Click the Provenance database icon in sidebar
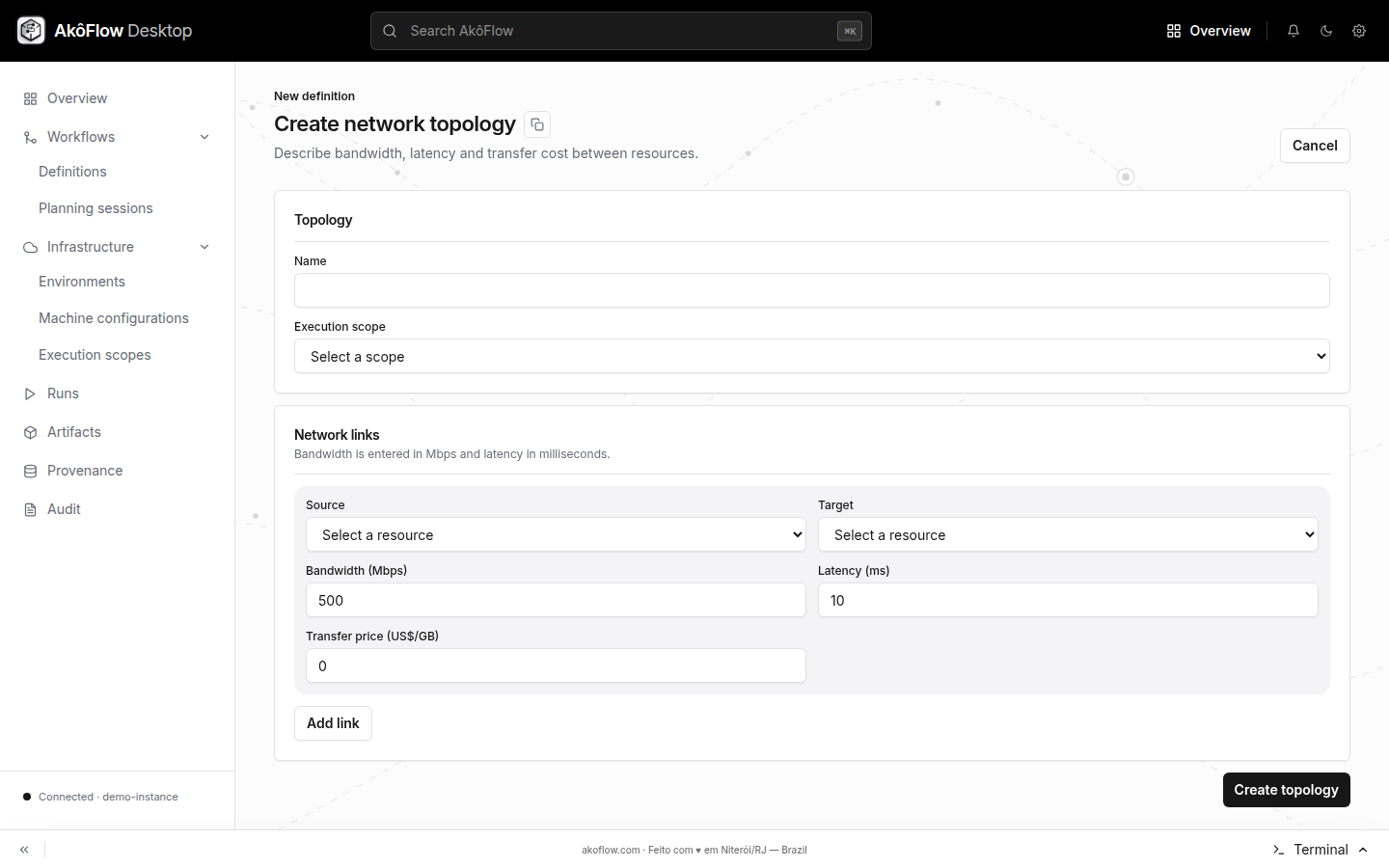1389x868 pixels. click(30, 471)
